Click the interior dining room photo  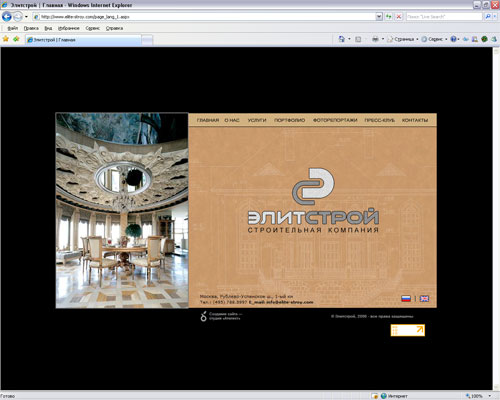tap(122, 210)
